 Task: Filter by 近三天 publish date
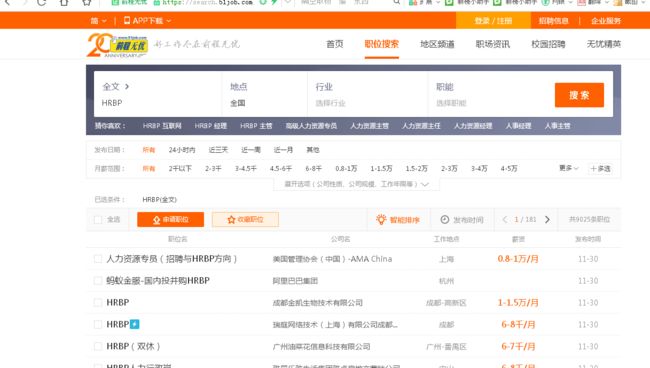[x=218, y=150]
